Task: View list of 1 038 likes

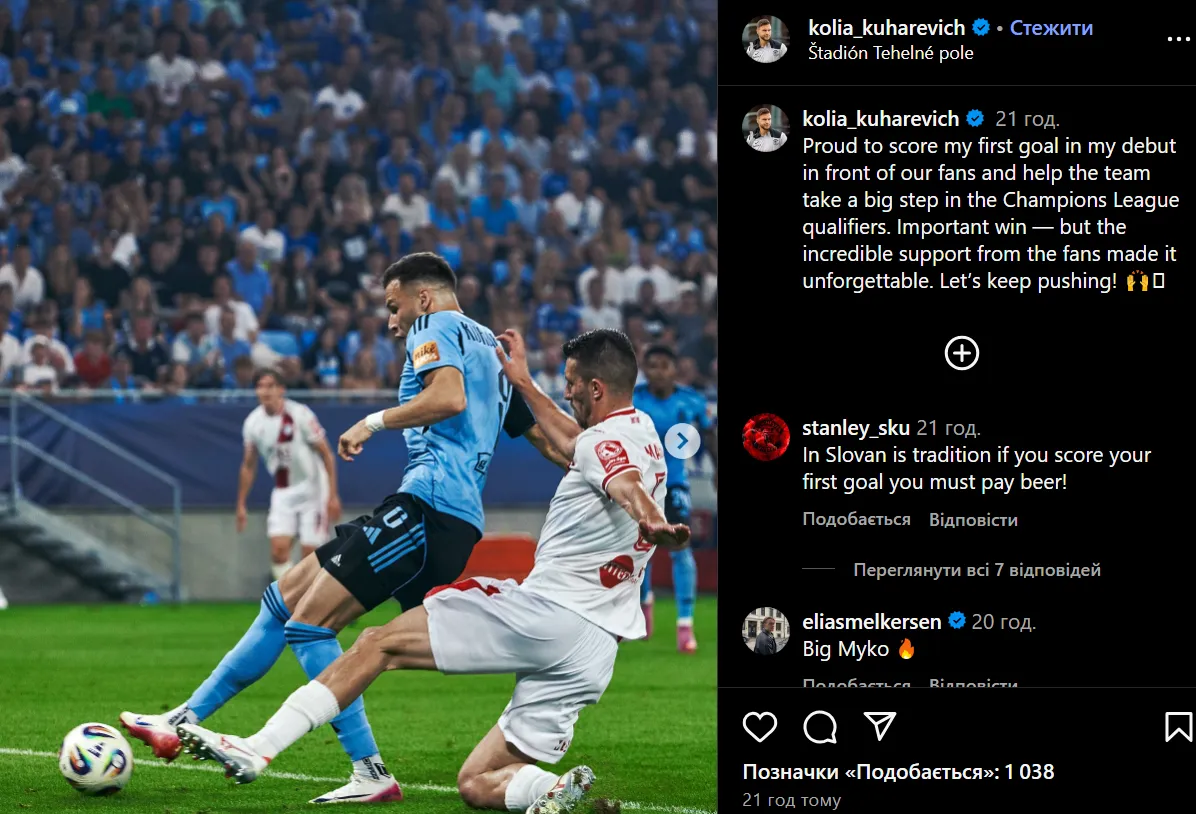Action: (x=898, y=772)
